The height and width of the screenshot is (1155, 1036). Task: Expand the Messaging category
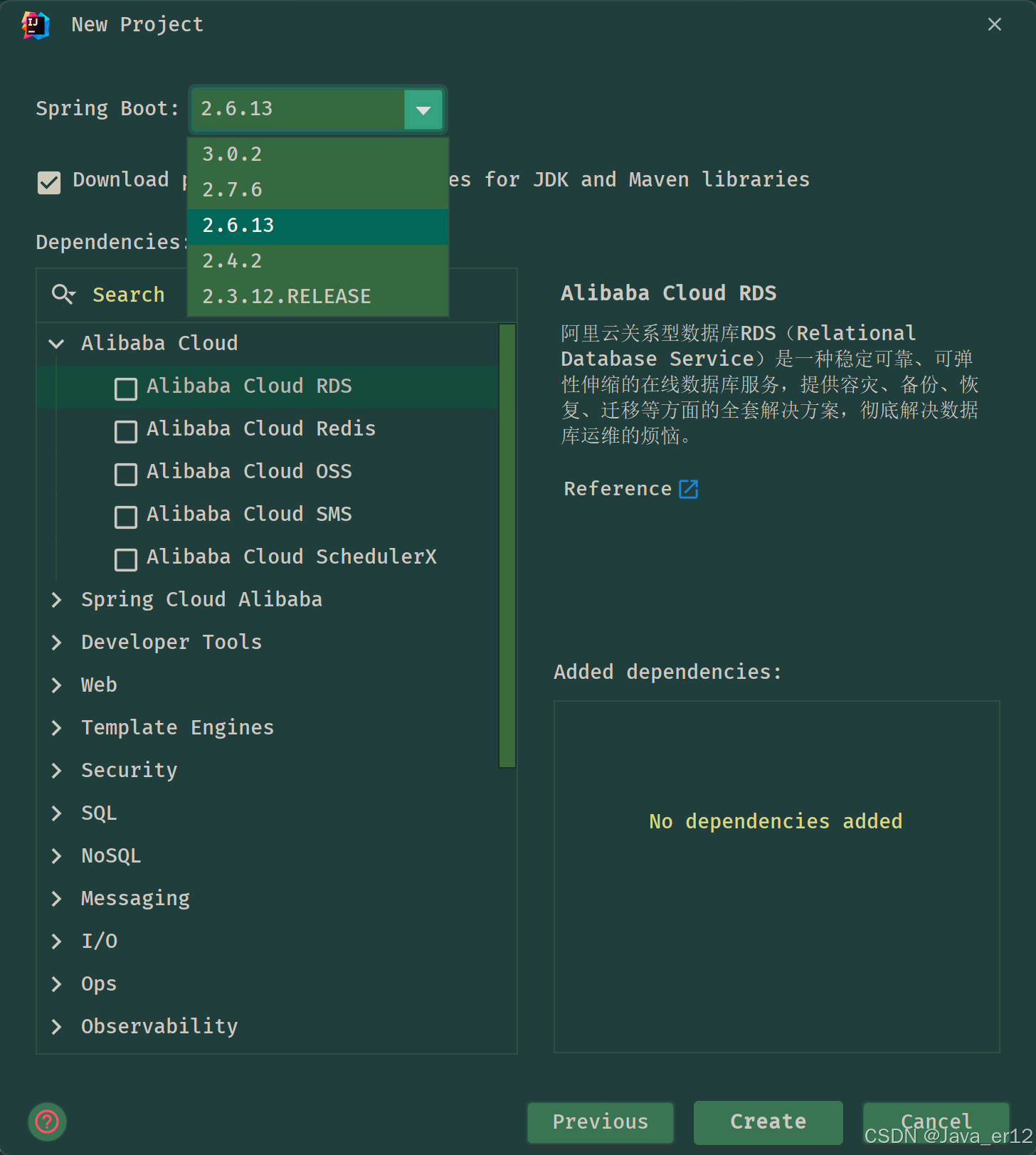point(56,899)
